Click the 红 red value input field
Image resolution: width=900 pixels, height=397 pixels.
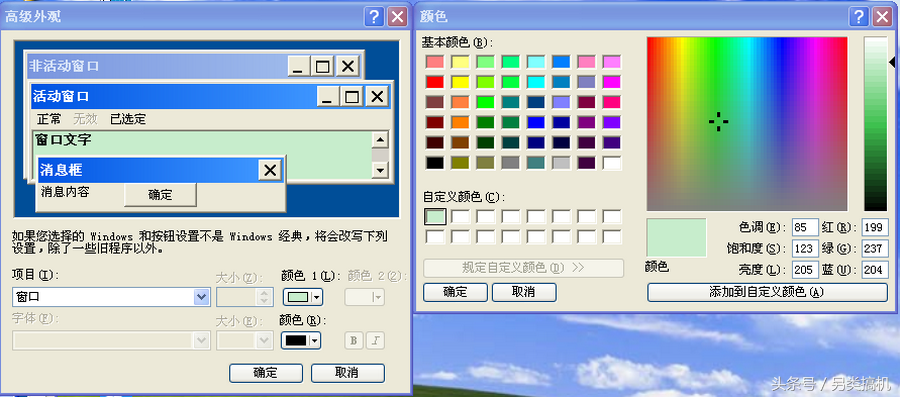pyautogui.click(x=875, y=227)
